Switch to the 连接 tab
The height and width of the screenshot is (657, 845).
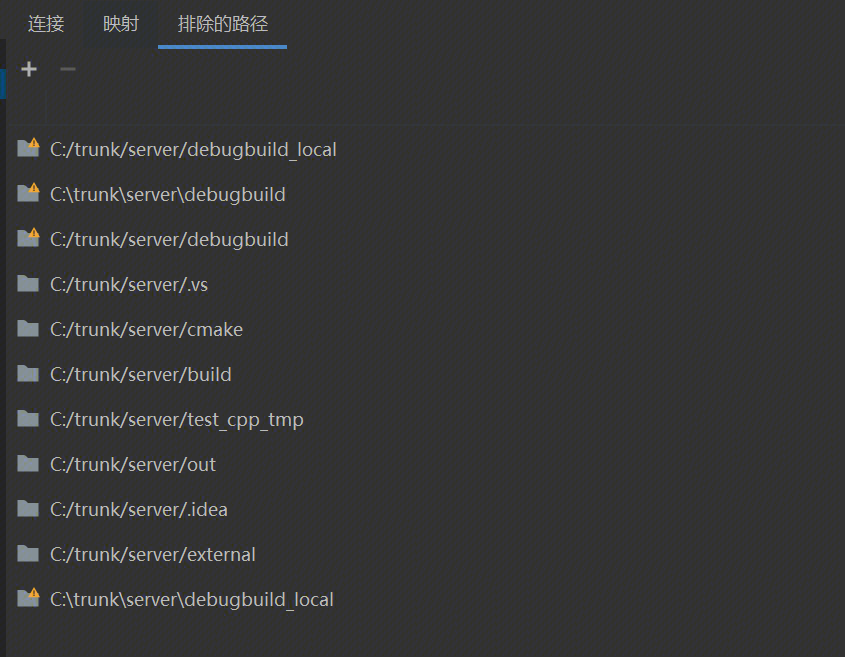tap(46, 24)
